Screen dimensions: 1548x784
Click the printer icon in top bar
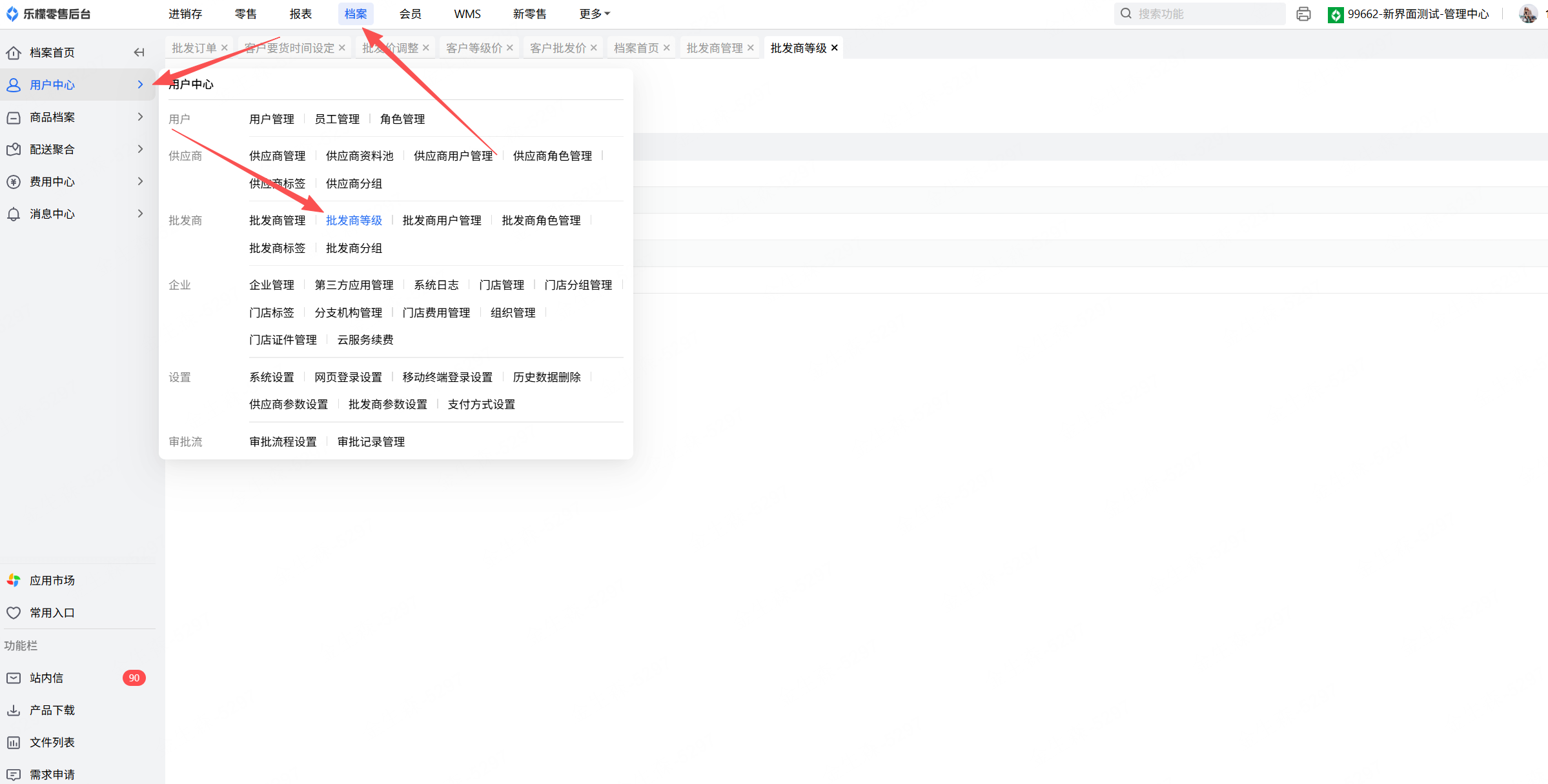(1303, 14)
